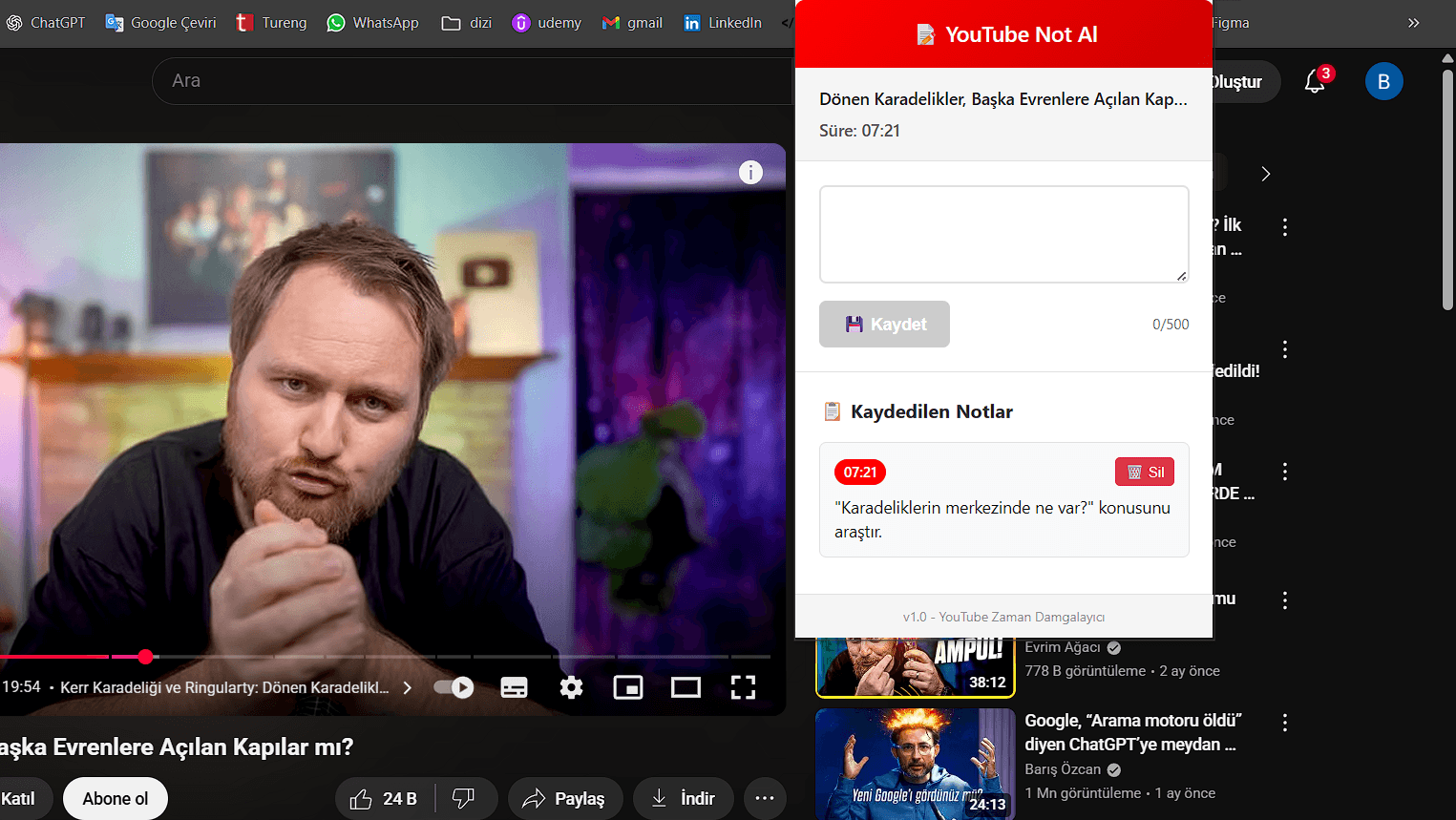Open the Barış Özcan channel link

(1063, 769)
